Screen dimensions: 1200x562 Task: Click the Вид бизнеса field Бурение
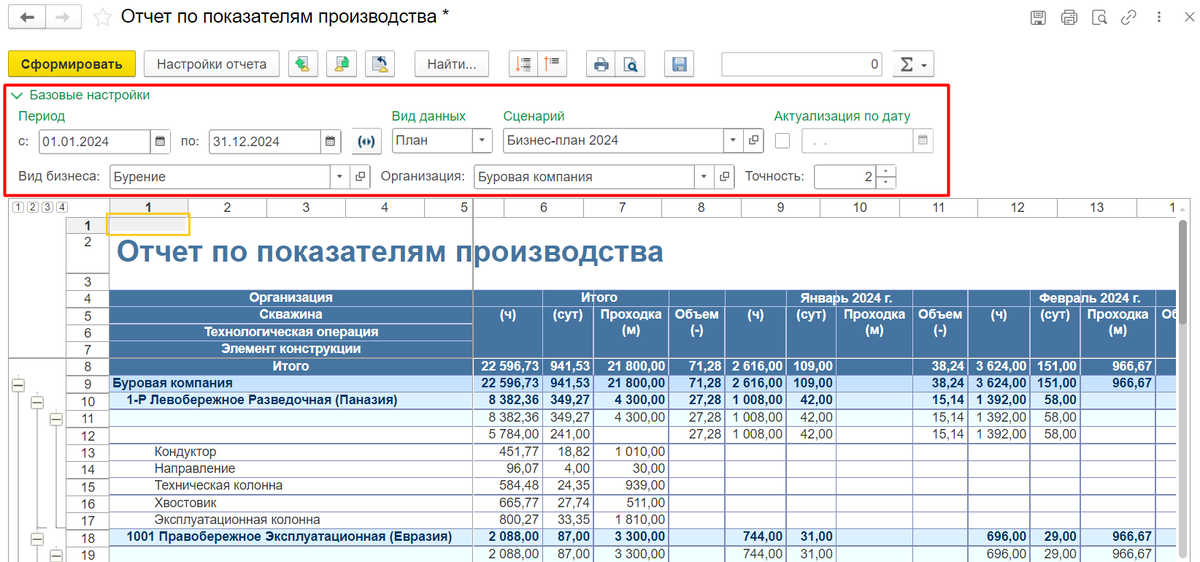pos(220,177)
